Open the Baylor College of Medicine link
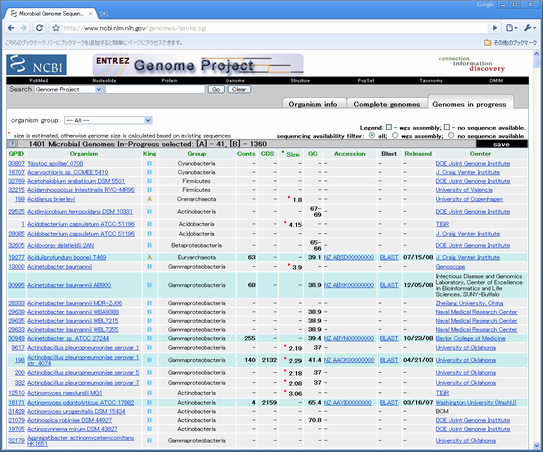Screen dimensions: 543x452 [x=470, y=338]
